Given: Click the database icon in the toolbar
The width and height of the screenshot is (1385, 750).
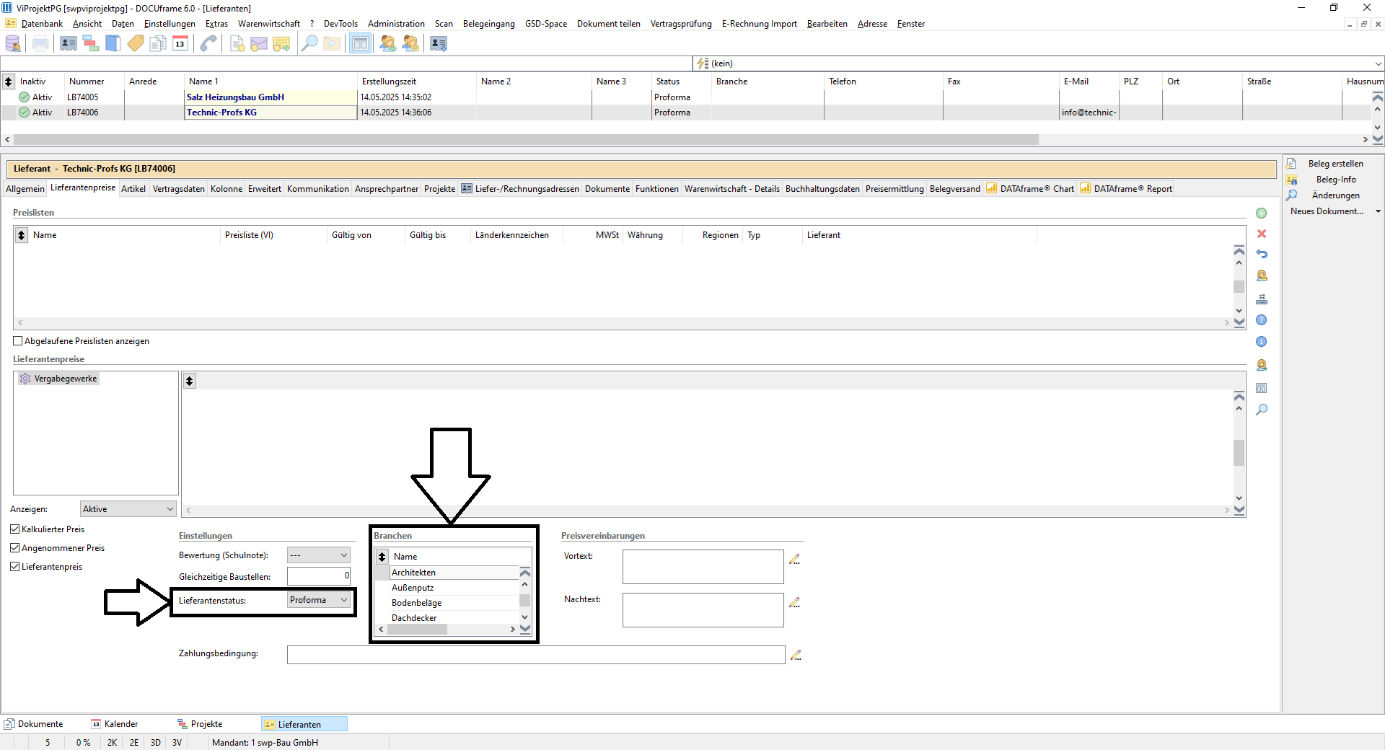Looking at the screenshot, I should point(13,43).
